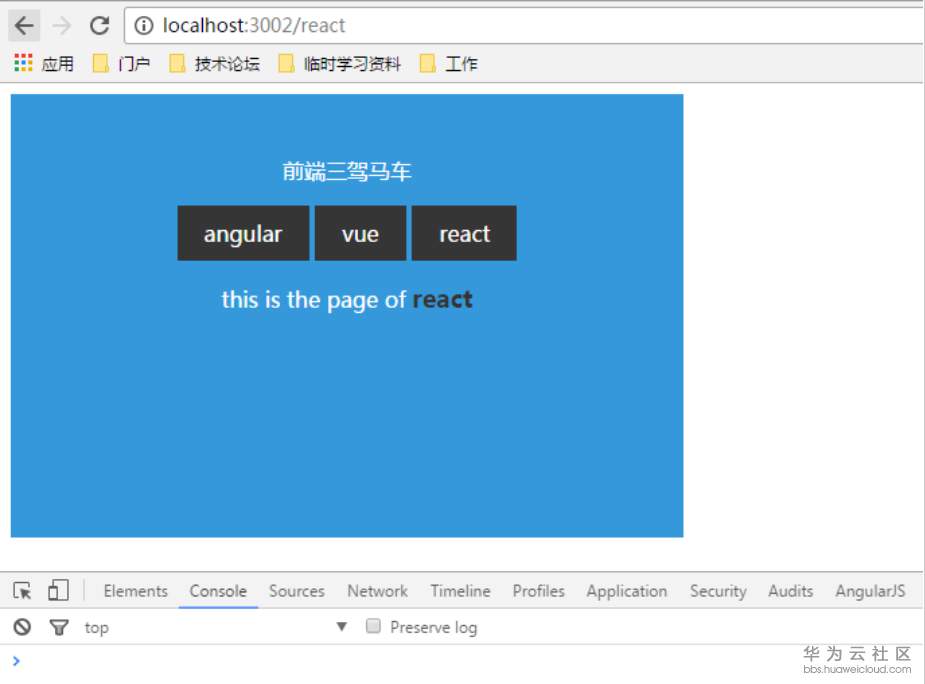View site info icon in address bar
The image size is (925, 684).
[143, 25]
